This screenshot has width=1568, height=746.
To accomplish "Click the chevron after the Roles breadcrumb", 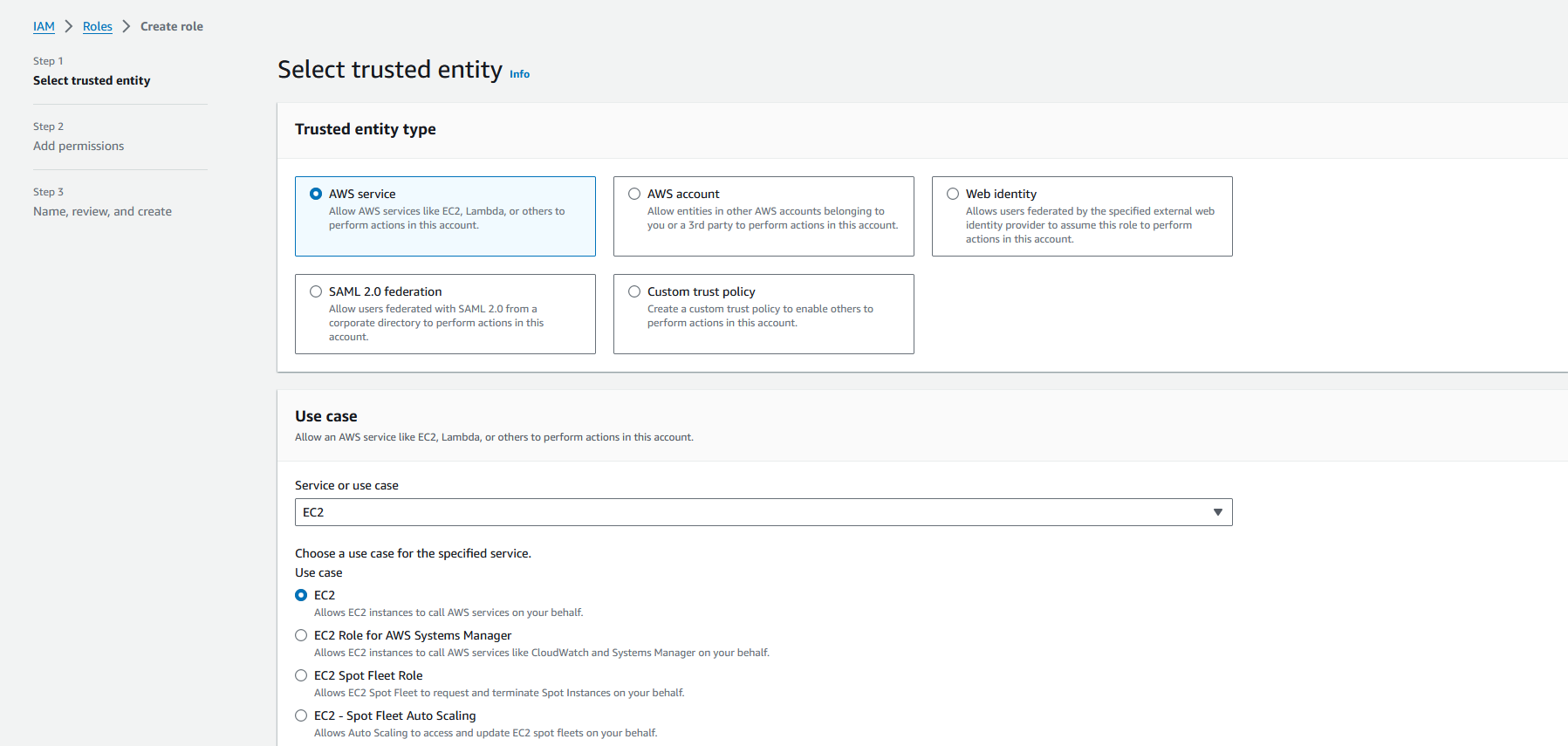I will [127, 26].
